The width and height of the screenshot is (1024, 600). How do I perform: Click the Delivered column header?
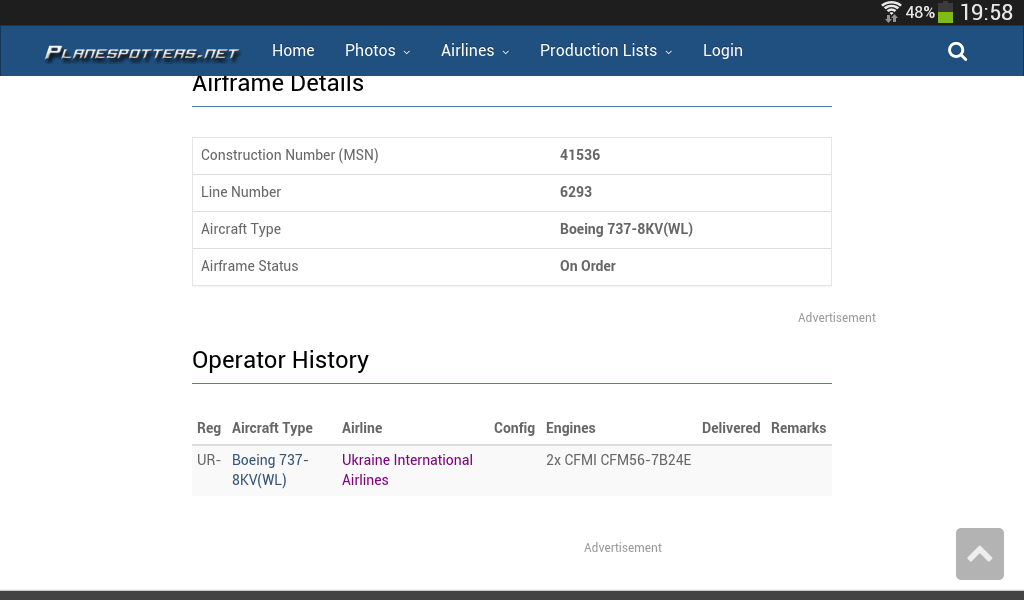pos(730,428)
